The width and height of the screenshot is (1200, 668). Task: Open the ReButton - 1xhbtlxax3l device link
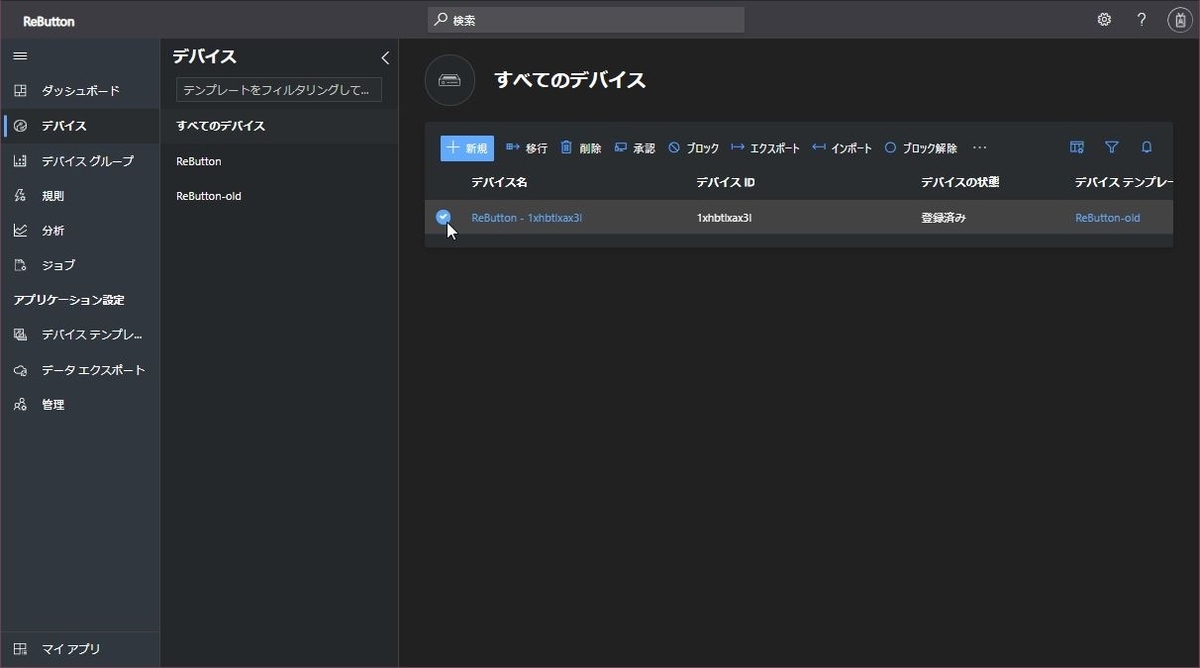point(527,218)
